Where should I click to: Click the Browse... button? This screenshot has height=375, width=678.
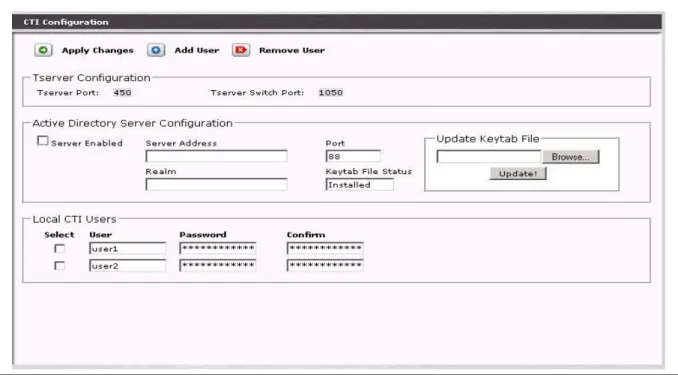(x=571, y=157)
